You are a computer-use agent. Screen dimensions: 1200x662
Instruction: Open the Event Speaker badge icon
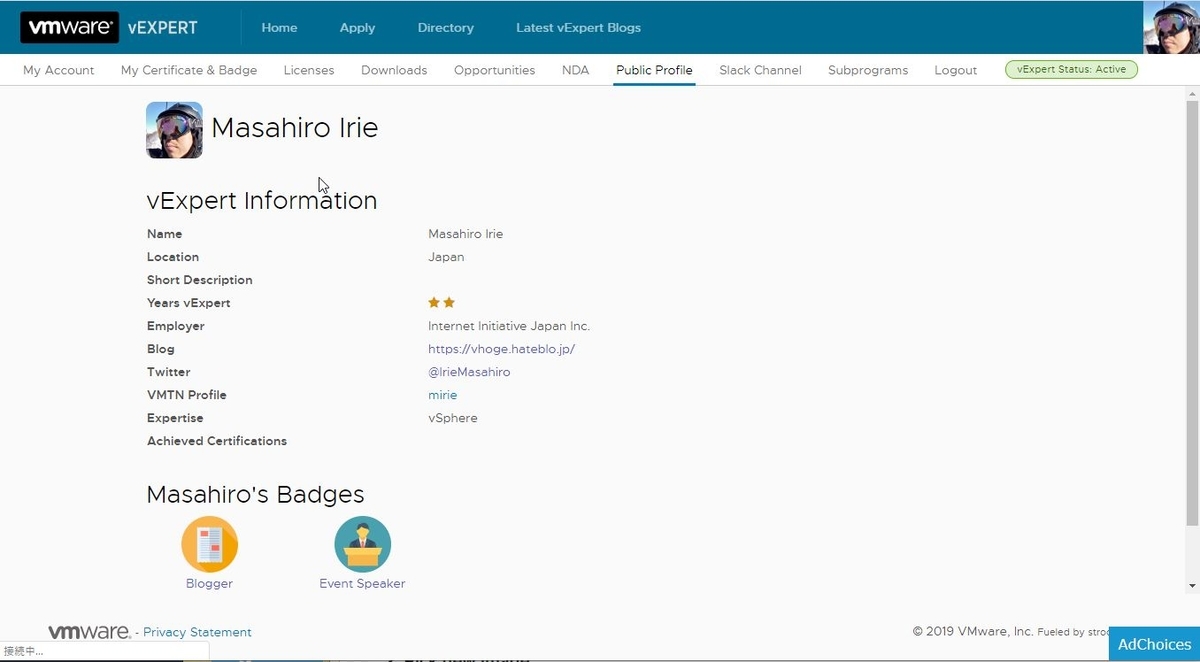362,544
